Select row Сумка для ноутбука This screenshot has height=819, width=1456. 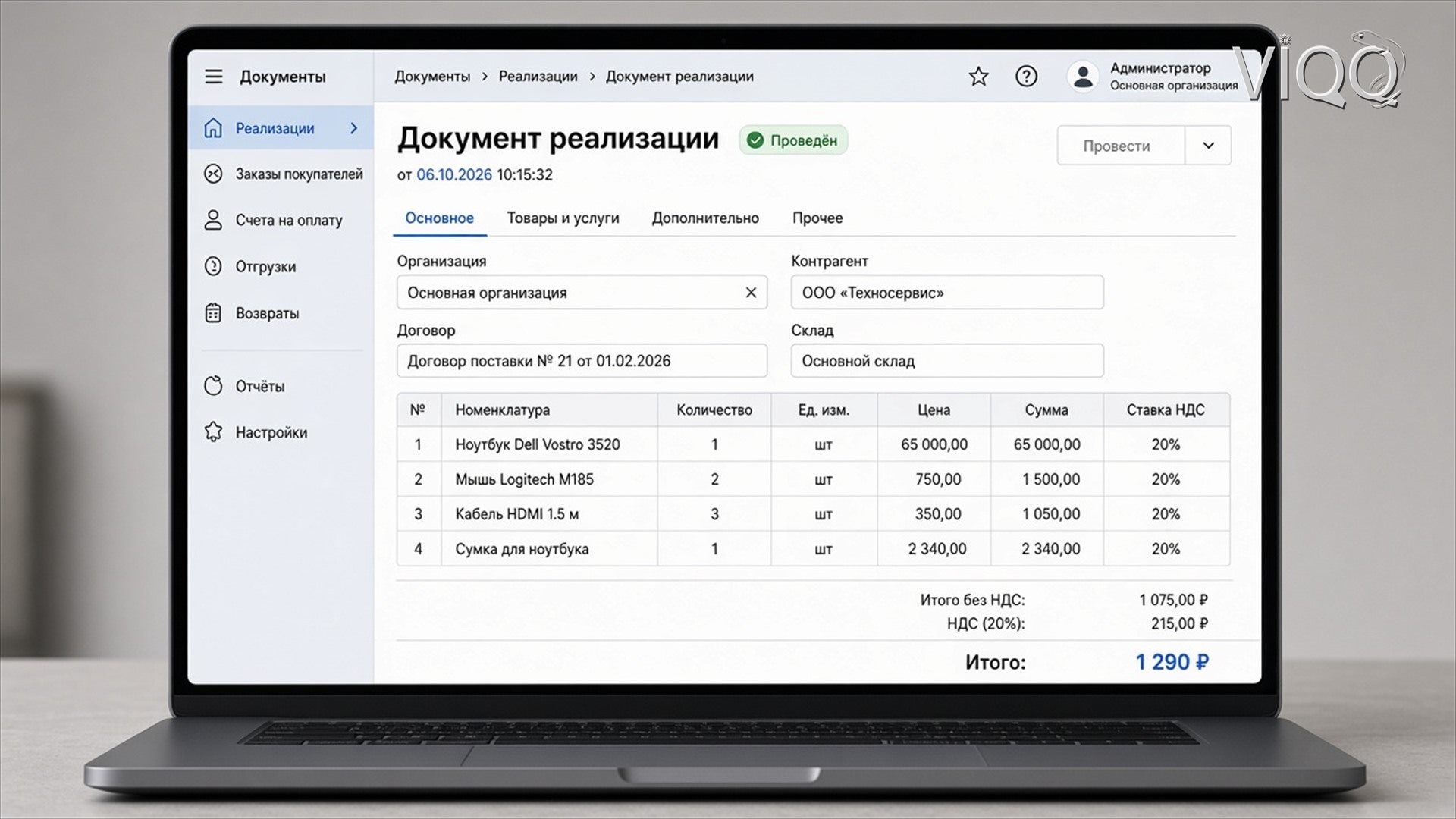pos(813,549)
